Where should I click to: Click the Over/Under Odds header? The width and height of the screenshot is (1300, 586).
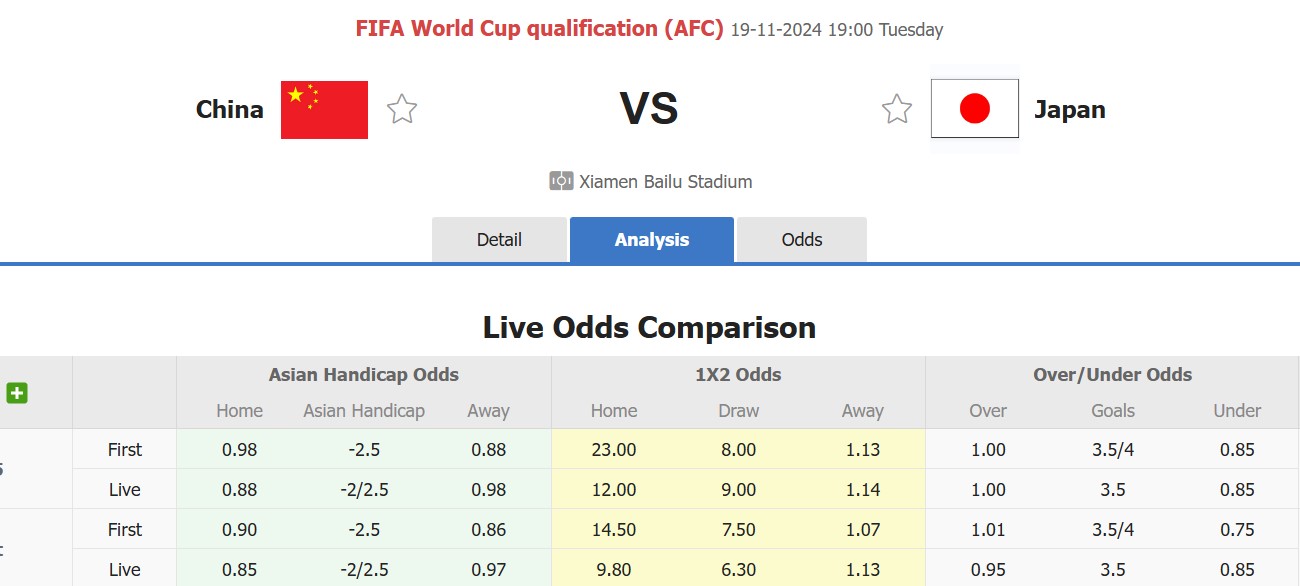1112,375
